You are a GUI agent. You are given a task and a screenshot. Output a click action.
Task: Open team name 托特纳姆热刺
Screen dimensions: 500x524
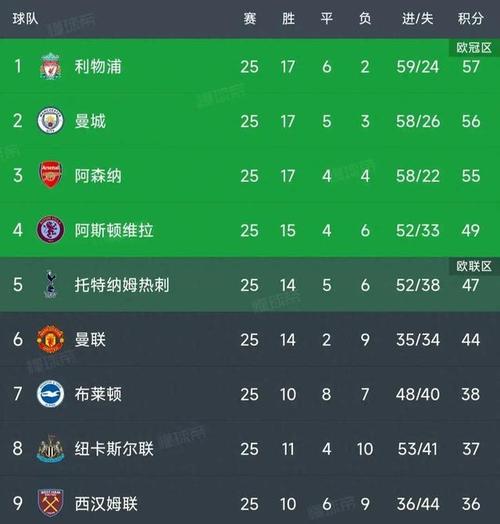(122, 285)
